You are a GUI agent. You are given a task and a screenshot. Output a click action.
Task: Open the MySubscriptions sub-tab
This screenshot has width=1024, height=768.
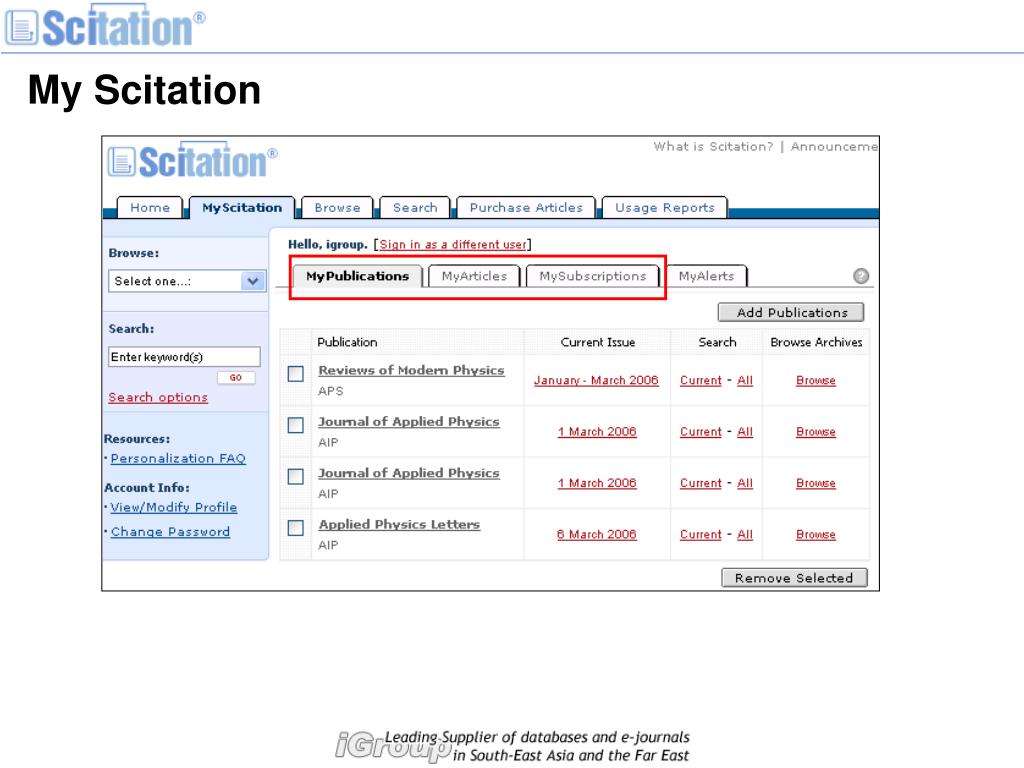(592, 276)
